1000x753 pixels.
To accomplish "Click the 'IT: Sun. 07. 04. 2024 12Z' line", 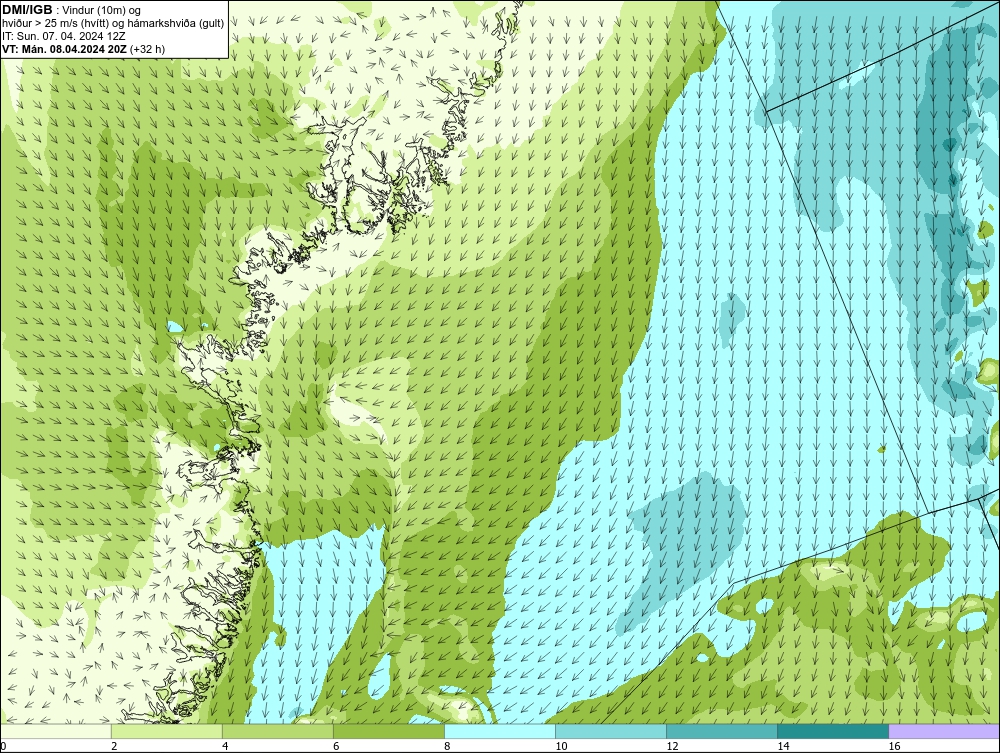I will coord(64,36).
